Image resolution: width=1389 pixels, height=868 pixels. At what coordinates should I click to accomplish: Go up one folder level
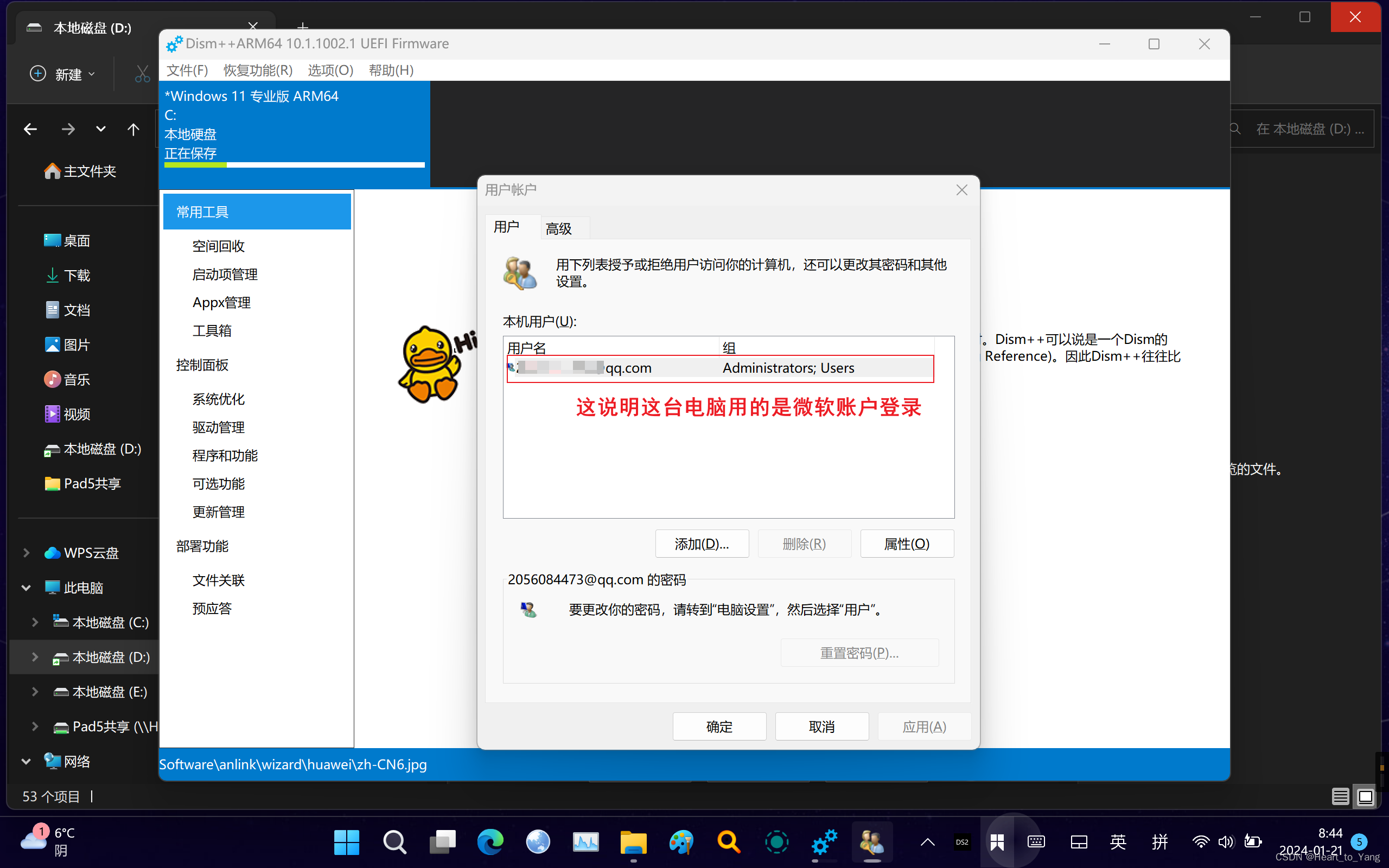point(133,129)
